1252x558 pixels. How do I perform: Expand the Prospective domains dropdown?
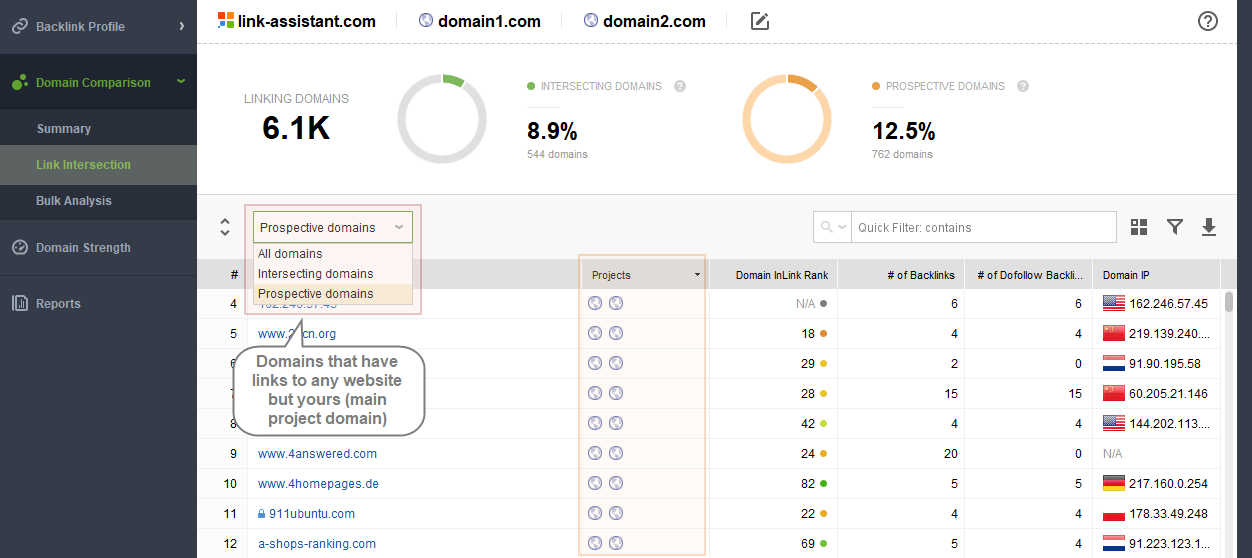[x=332, y=227]
